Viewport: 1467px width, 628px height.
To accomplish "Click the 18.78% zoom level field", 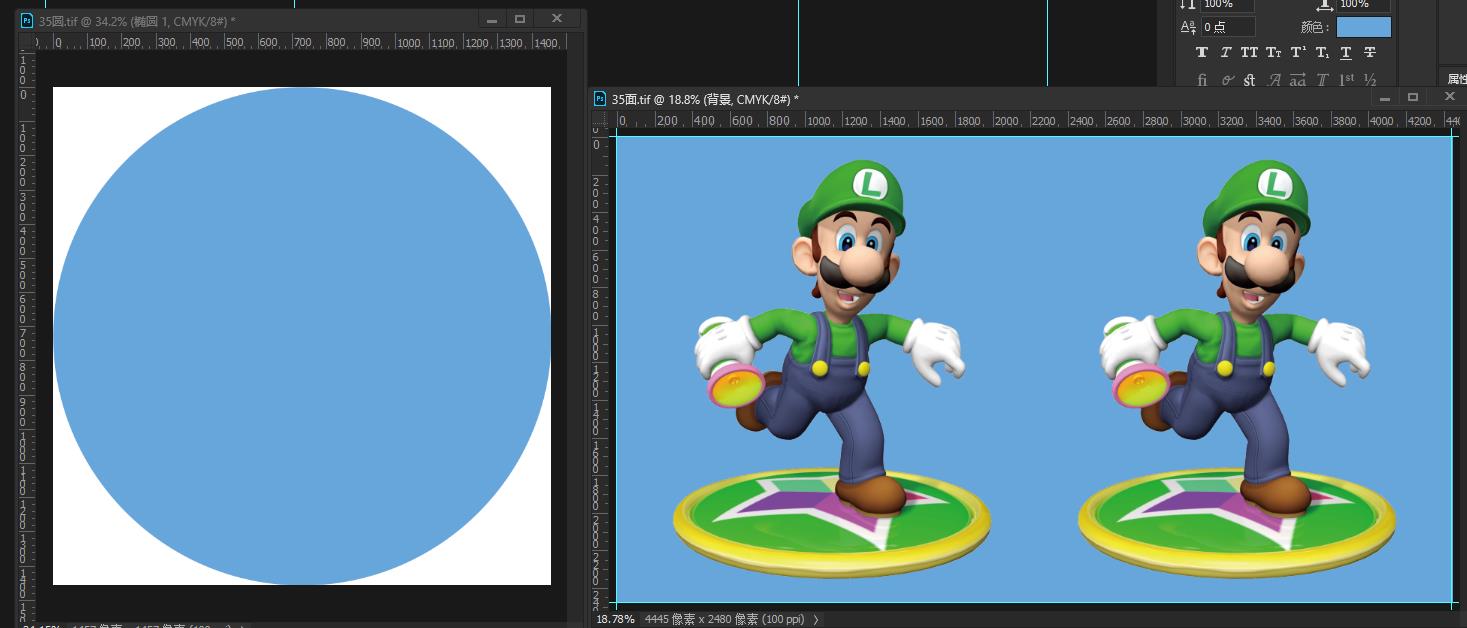I will [616, 619].
